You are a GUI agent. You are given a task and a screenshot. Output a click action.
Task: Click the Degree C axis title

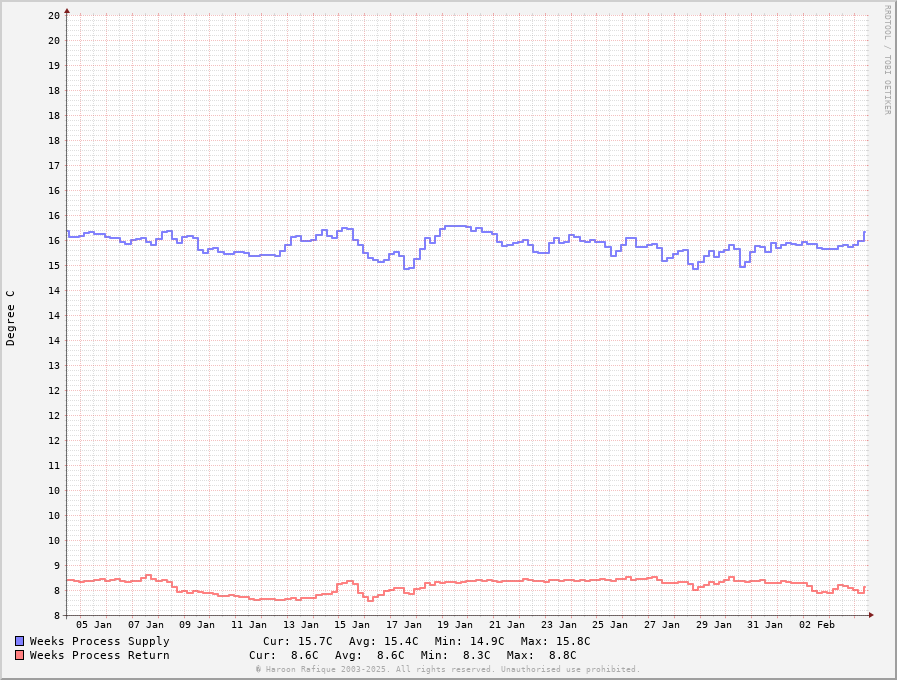11,318
